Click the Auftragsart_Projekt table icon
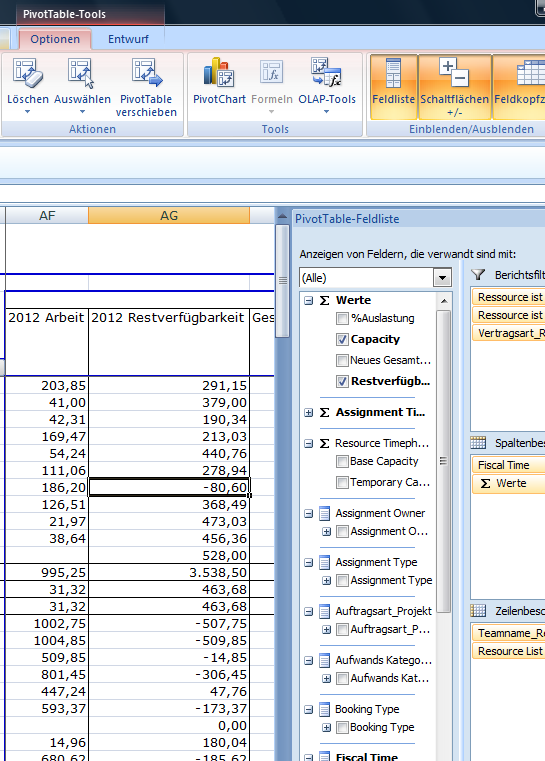This screenshot has width=545, height=761. pyautogui.click(x=325, y=612)
